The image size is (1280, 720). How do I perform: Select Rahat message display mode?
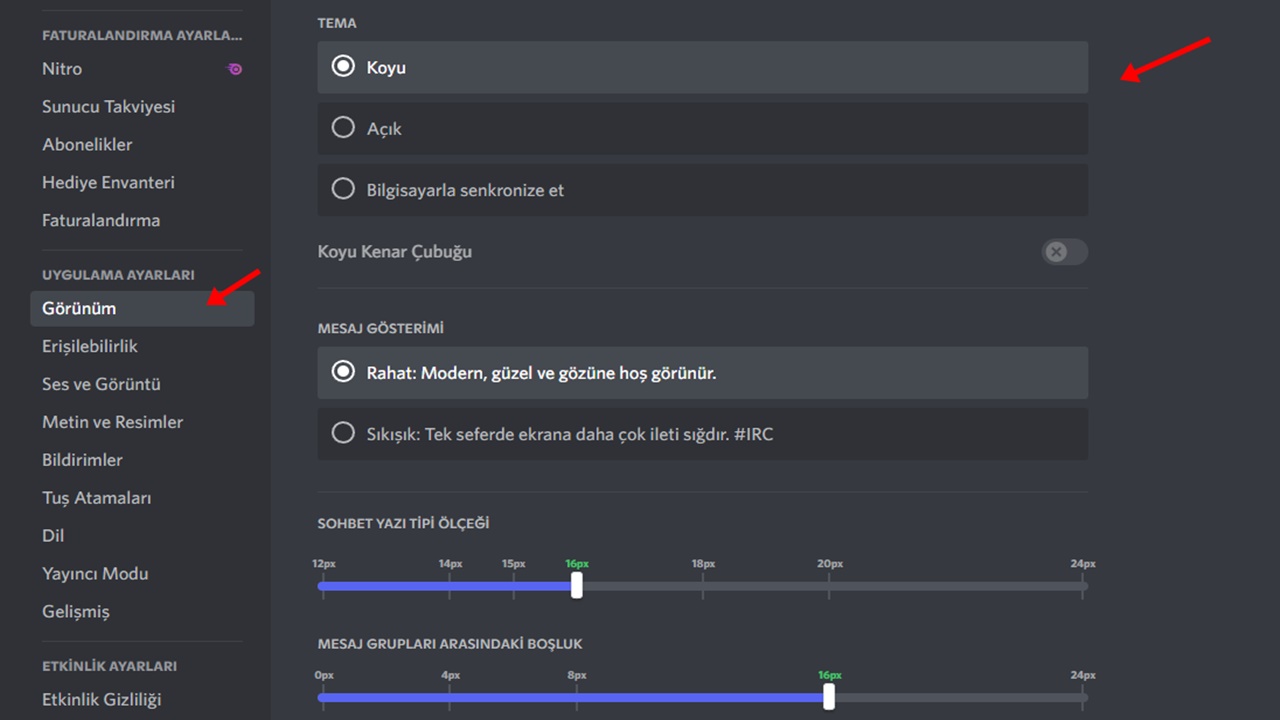tap(343, 372)
